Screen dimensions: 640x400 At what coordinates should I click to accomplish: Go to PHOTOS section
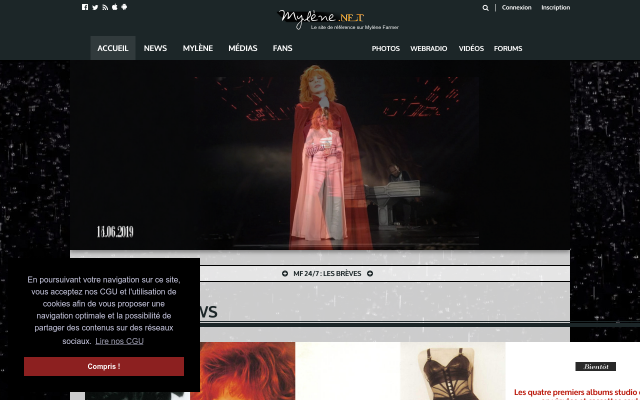[x=385, y=49]
